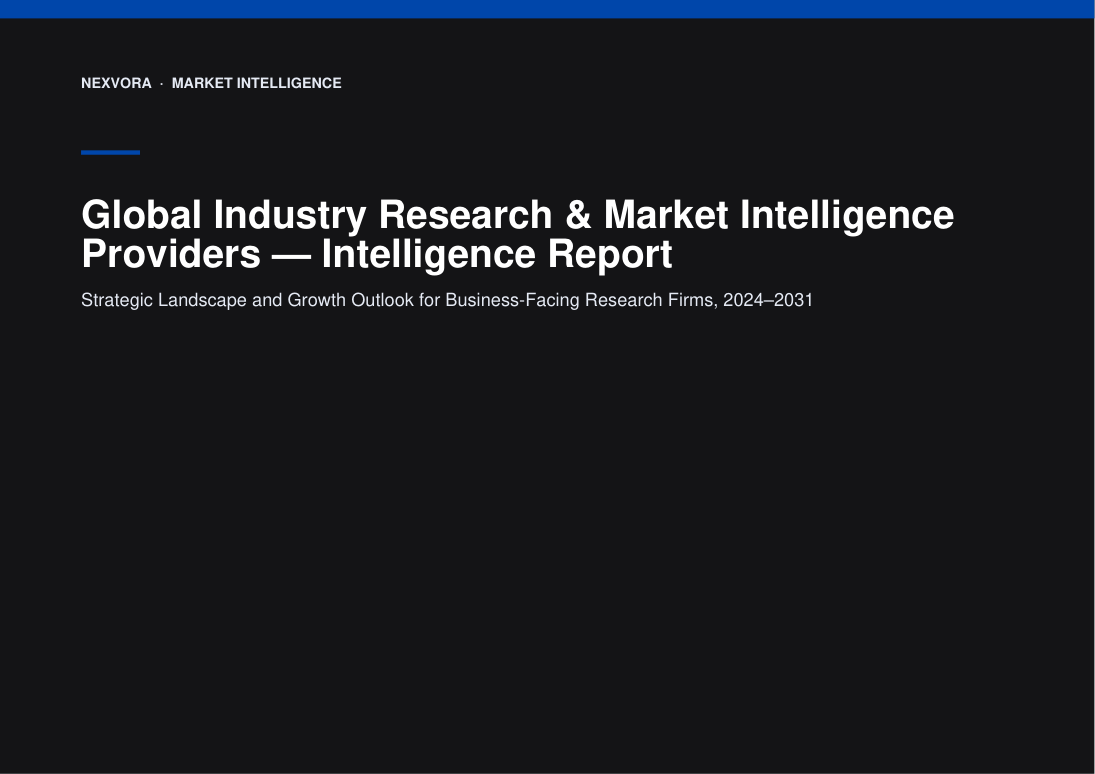Click the MARKET INTELLIGENCE header label
The width and height of the screenshot is (1095, 774).
[256, 83]
